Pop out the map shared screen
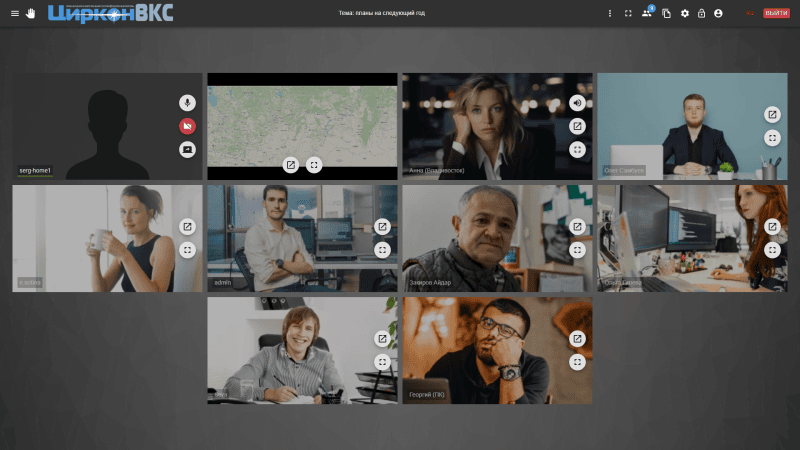This screenshot has height=450, width=800. click(x=290, y=165)
